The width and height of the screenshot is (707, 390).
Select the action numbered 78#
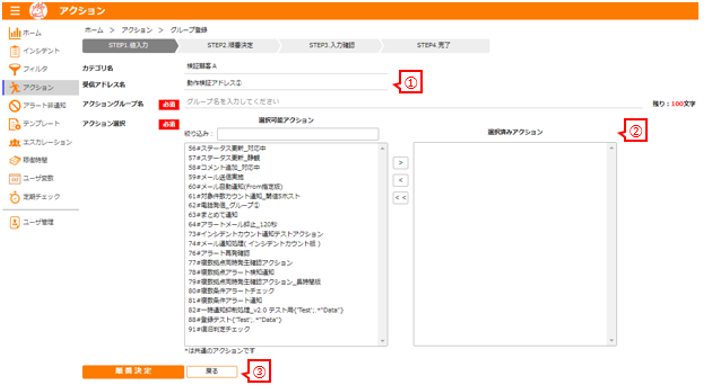[x=231, y=272]
